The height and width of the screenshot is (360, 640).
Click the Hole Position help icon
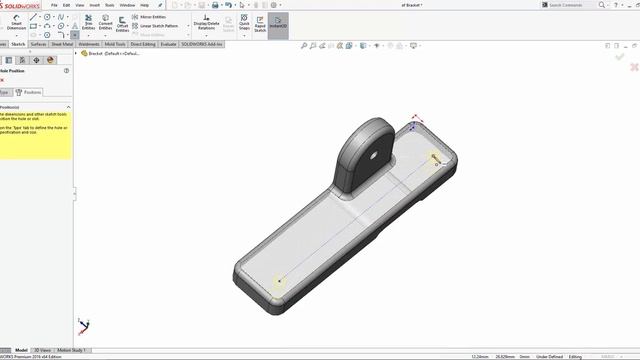tap(66, 71)
